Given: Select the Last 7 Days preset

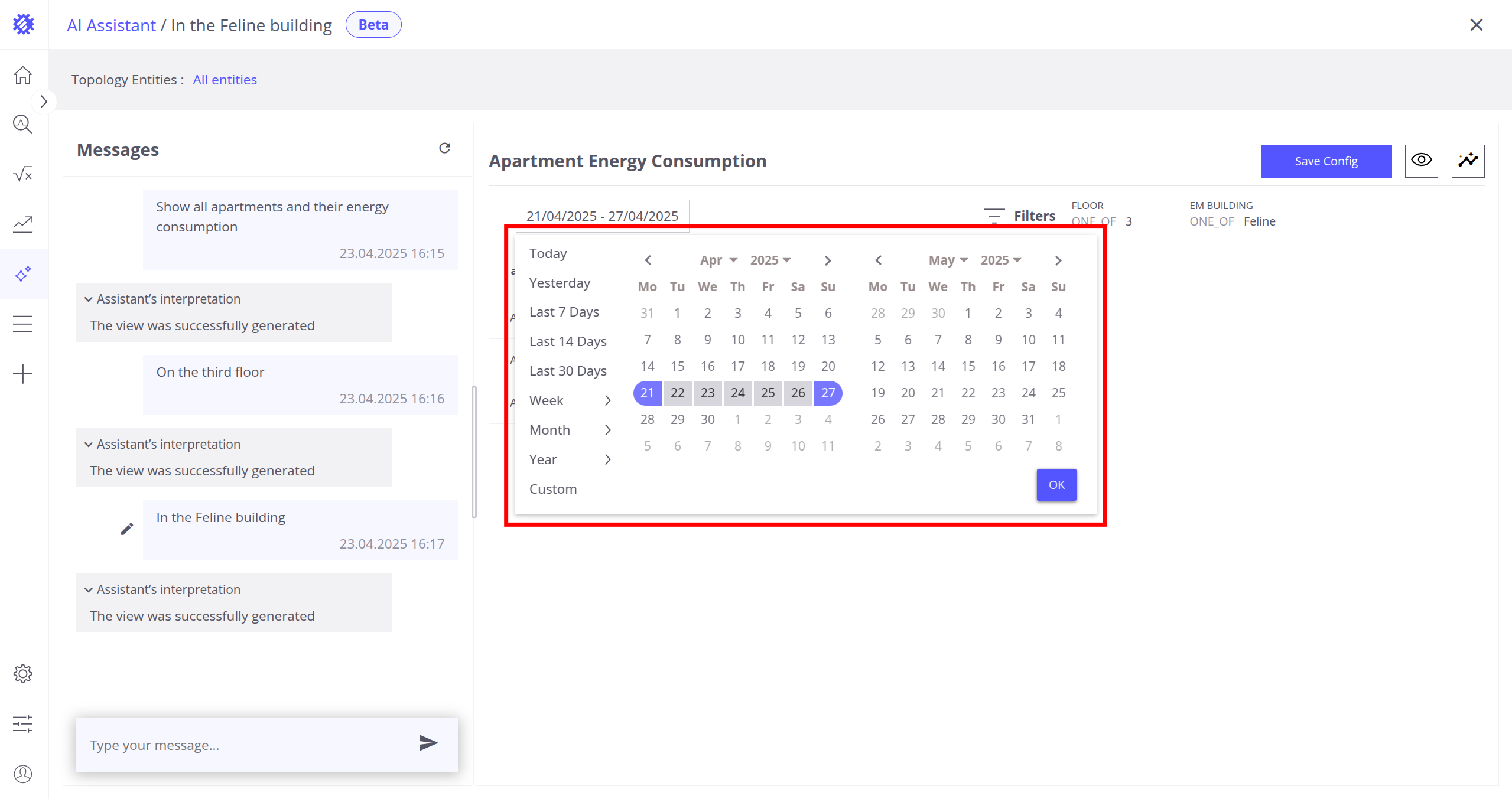Looking at the screenshot, I should pos(564,312).
